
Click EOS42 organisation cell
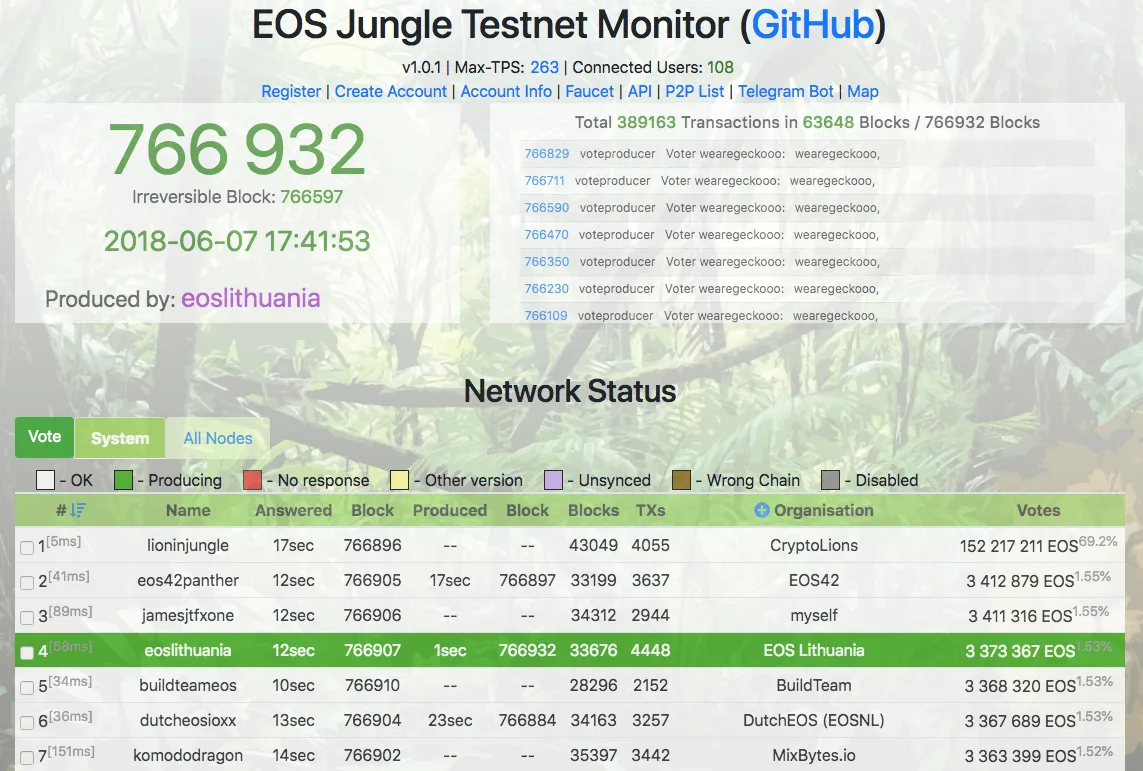(814, 580)
